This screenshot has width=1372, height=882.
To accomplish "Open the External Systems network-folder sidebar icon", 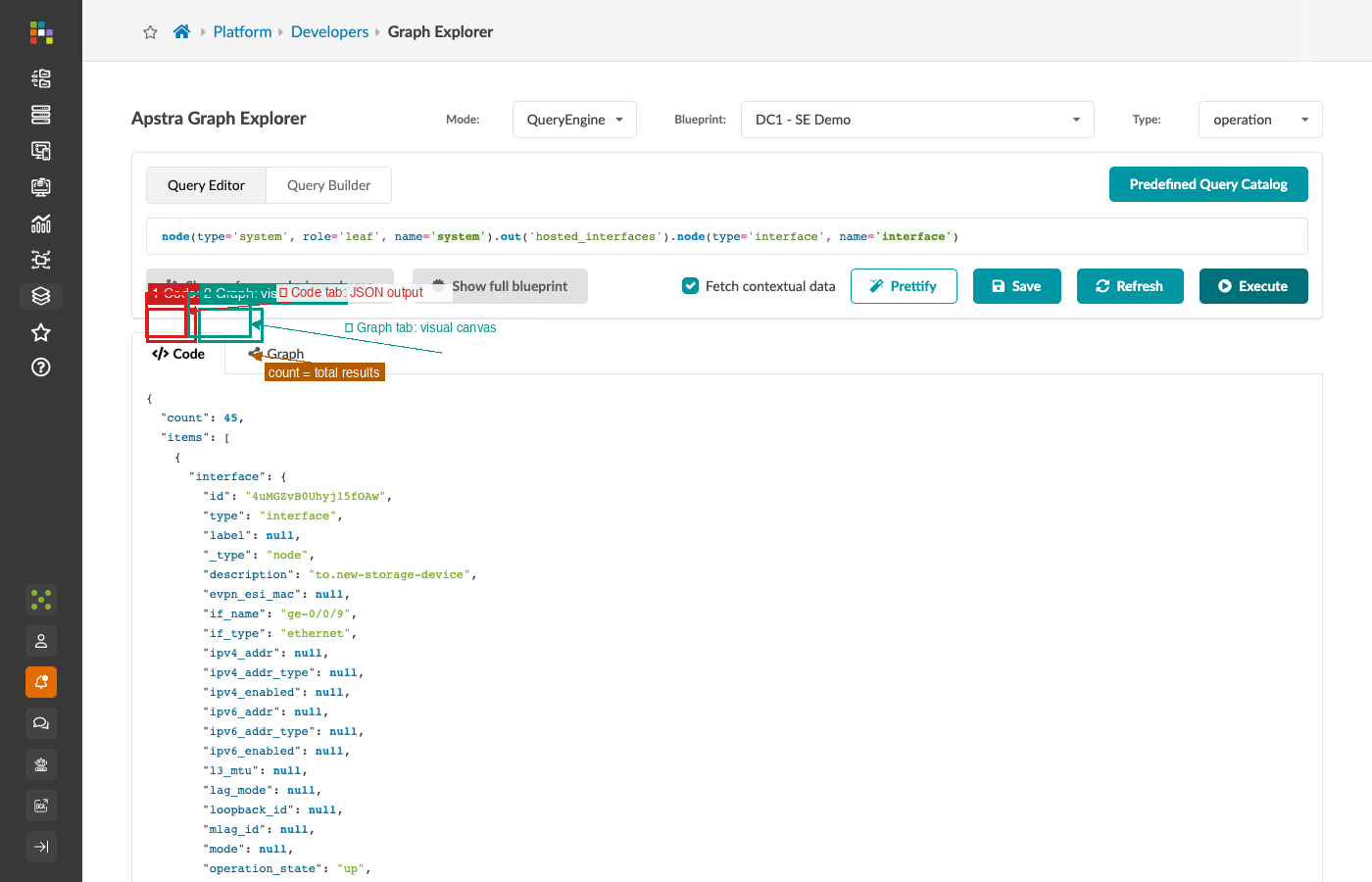I will [41, 260].
